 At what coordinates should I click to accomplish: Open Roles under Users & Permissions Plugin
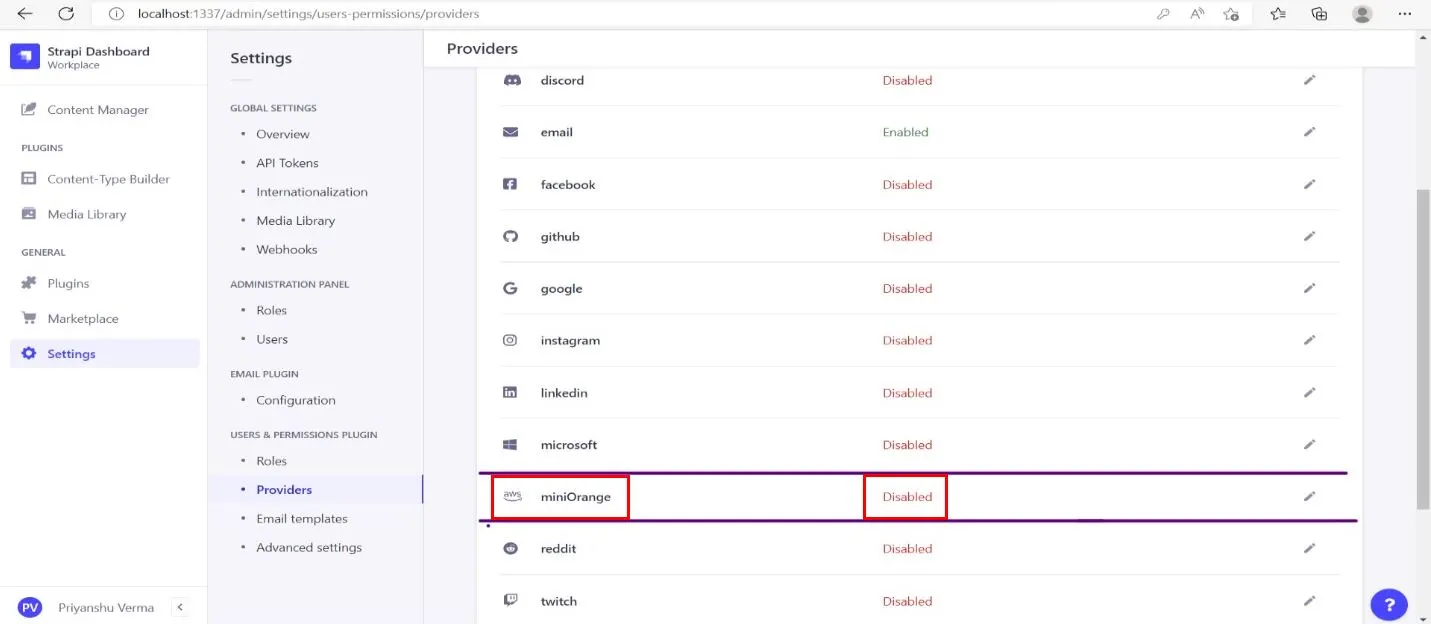tap(271, 461)
